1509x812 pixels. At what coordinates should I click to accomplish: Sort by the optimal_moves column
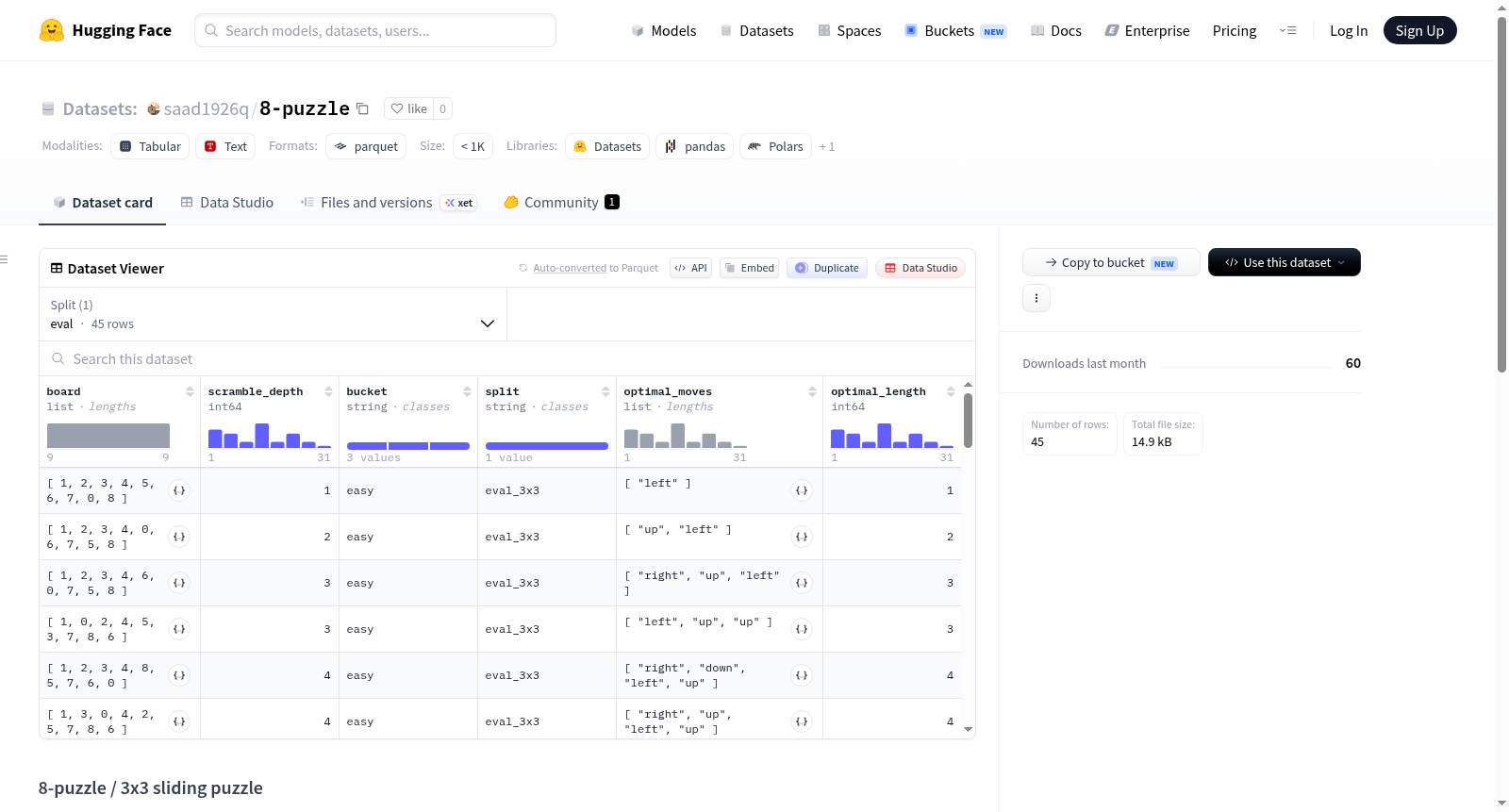(812, 391)
